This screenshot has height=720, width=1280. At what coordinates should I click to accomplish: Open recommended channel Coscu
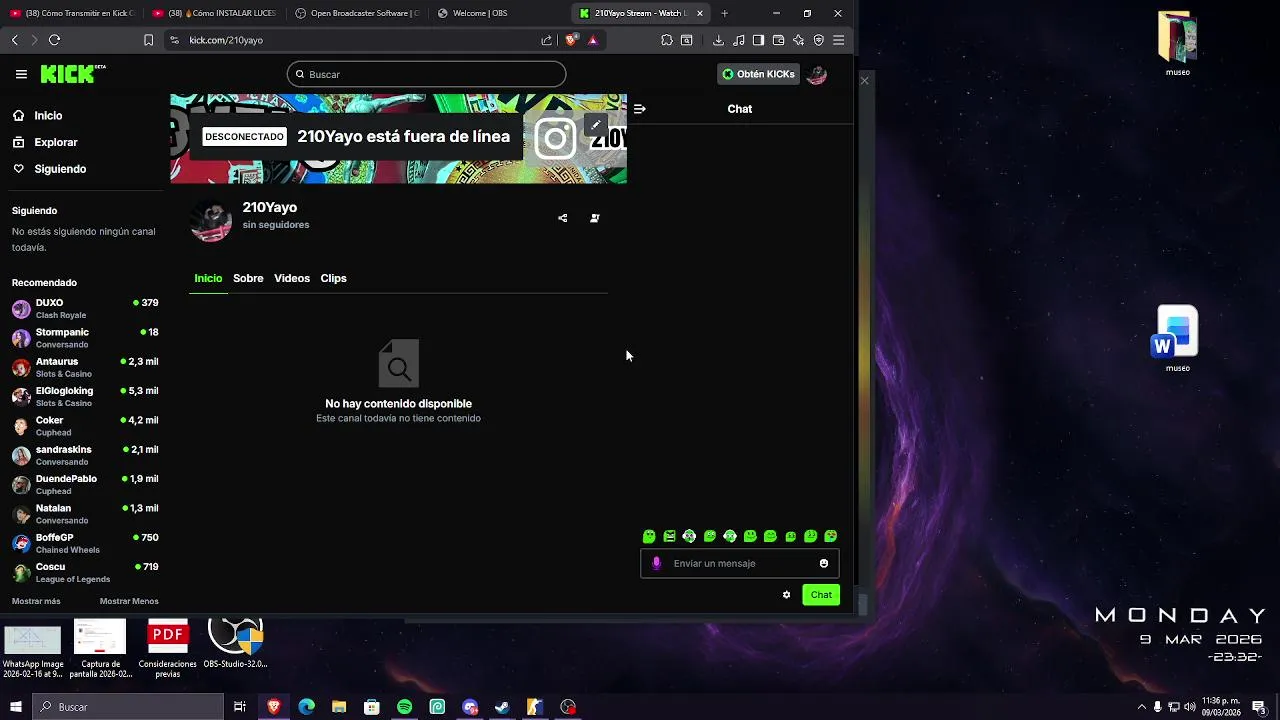pyautogui.click(x=85, y=572)
